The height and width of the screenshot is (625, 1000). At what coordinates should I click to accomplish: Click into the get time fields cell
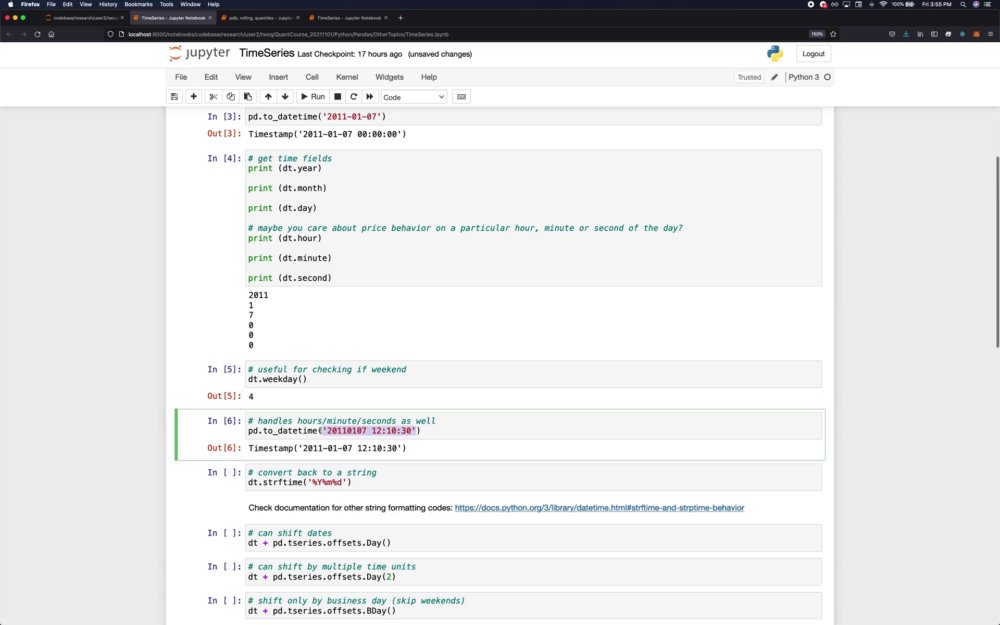coord(533,218)
